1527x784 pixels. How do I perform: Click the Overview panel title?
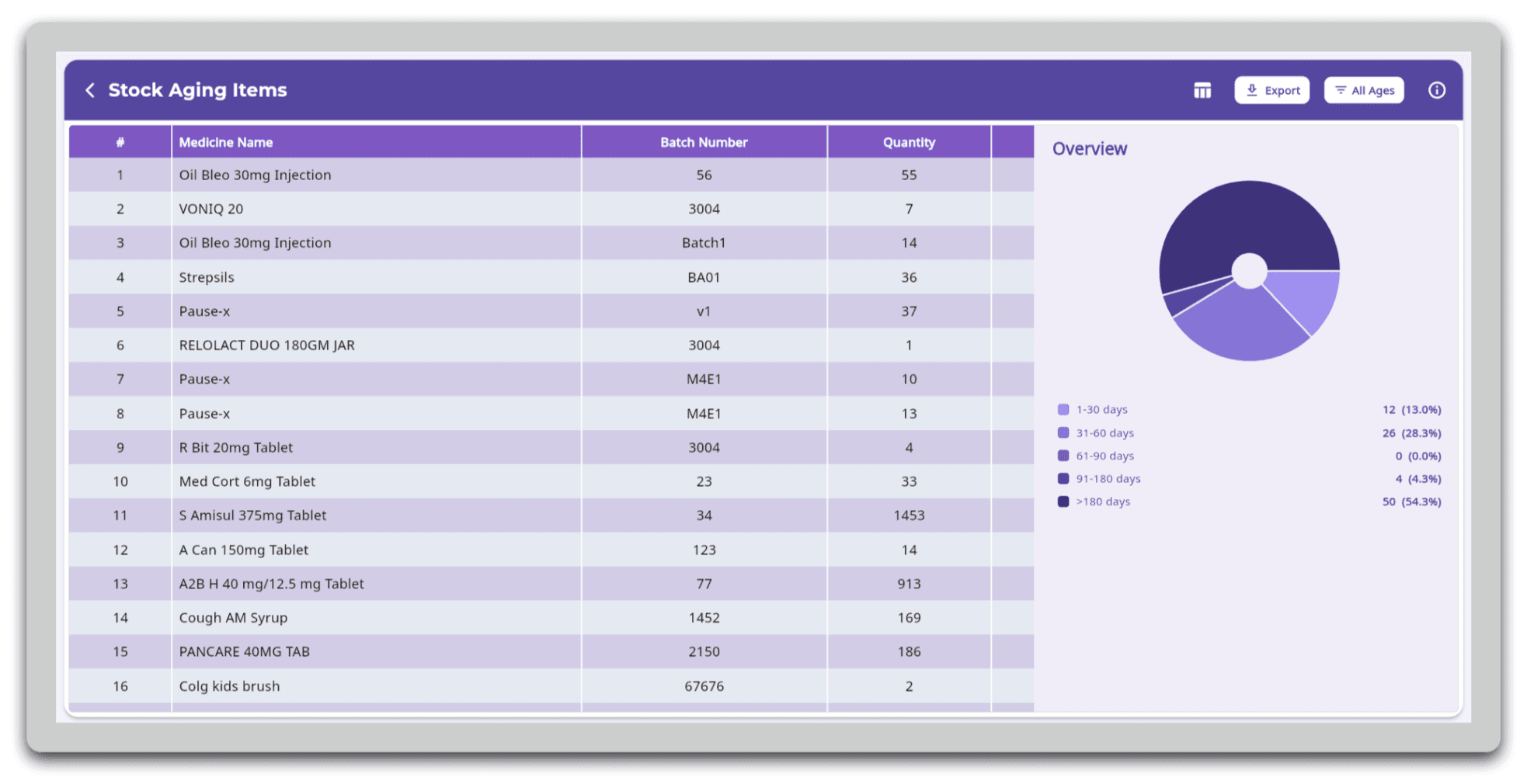click(x=1089, y=149)
